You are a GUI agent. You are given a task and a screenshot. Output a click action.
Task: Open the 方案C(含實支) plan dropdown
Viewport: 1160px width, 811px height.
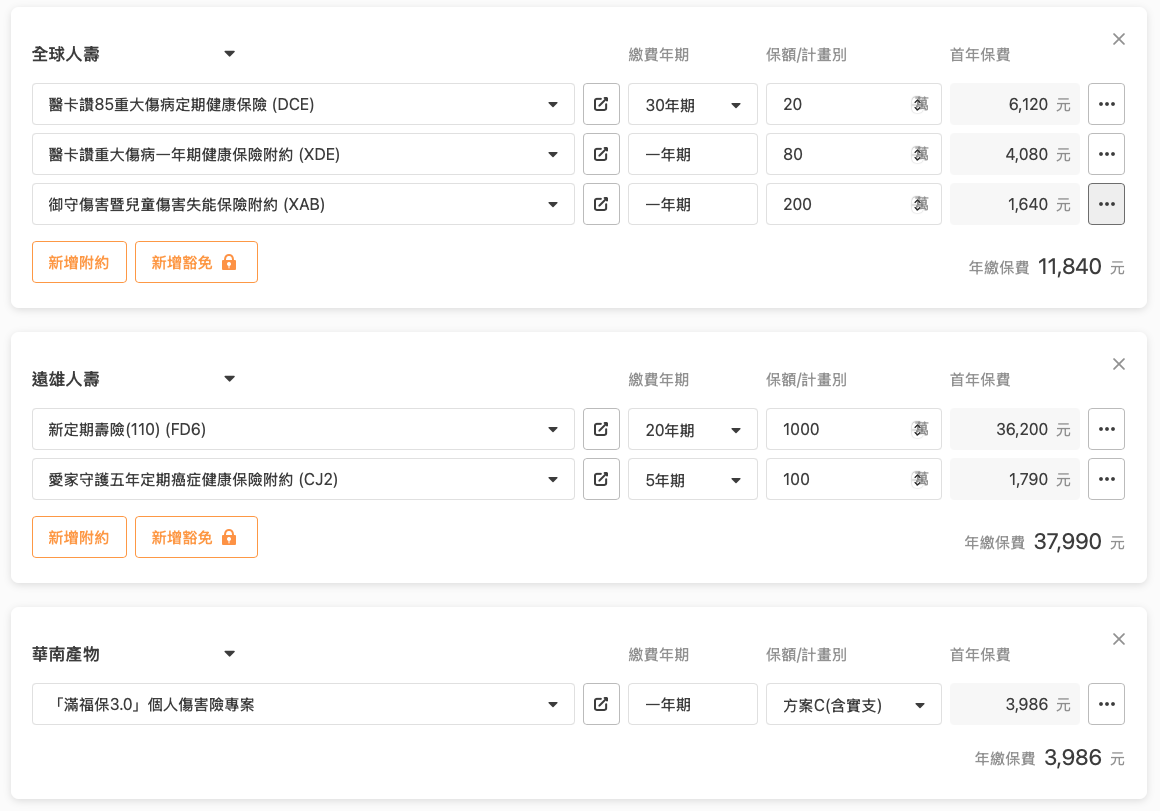click(853, 705)
